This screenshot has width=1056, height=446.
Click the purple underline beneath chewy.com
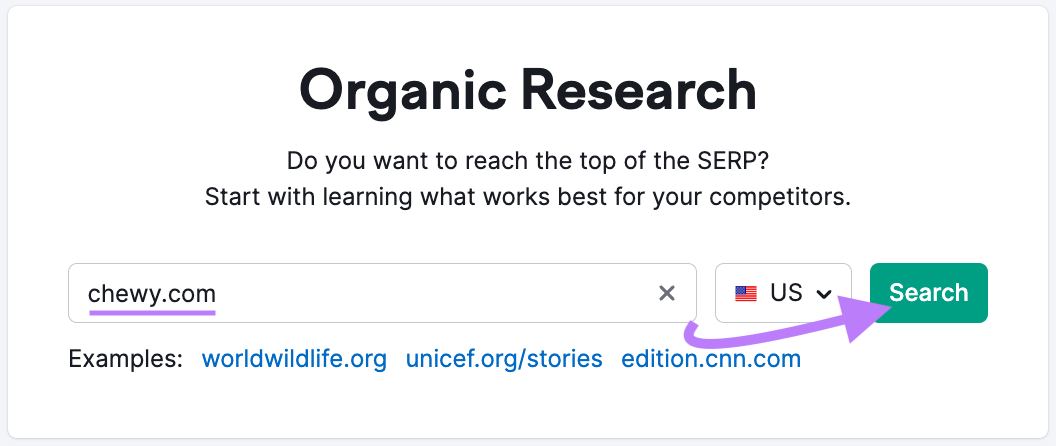(x=152, y=311)
